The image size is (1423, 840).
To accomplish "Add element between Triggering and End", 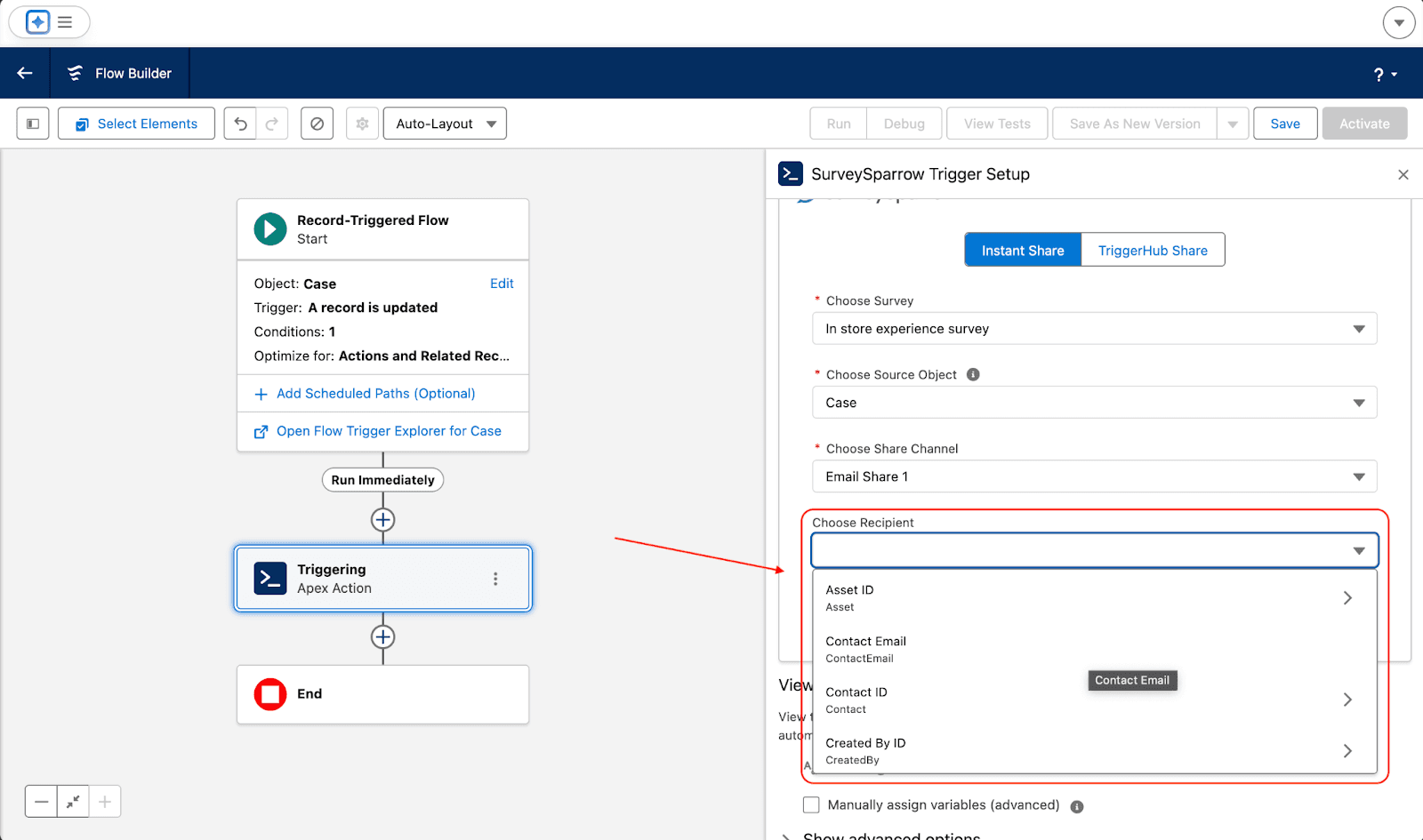I will pyautogui.click(x=382, y=637).
